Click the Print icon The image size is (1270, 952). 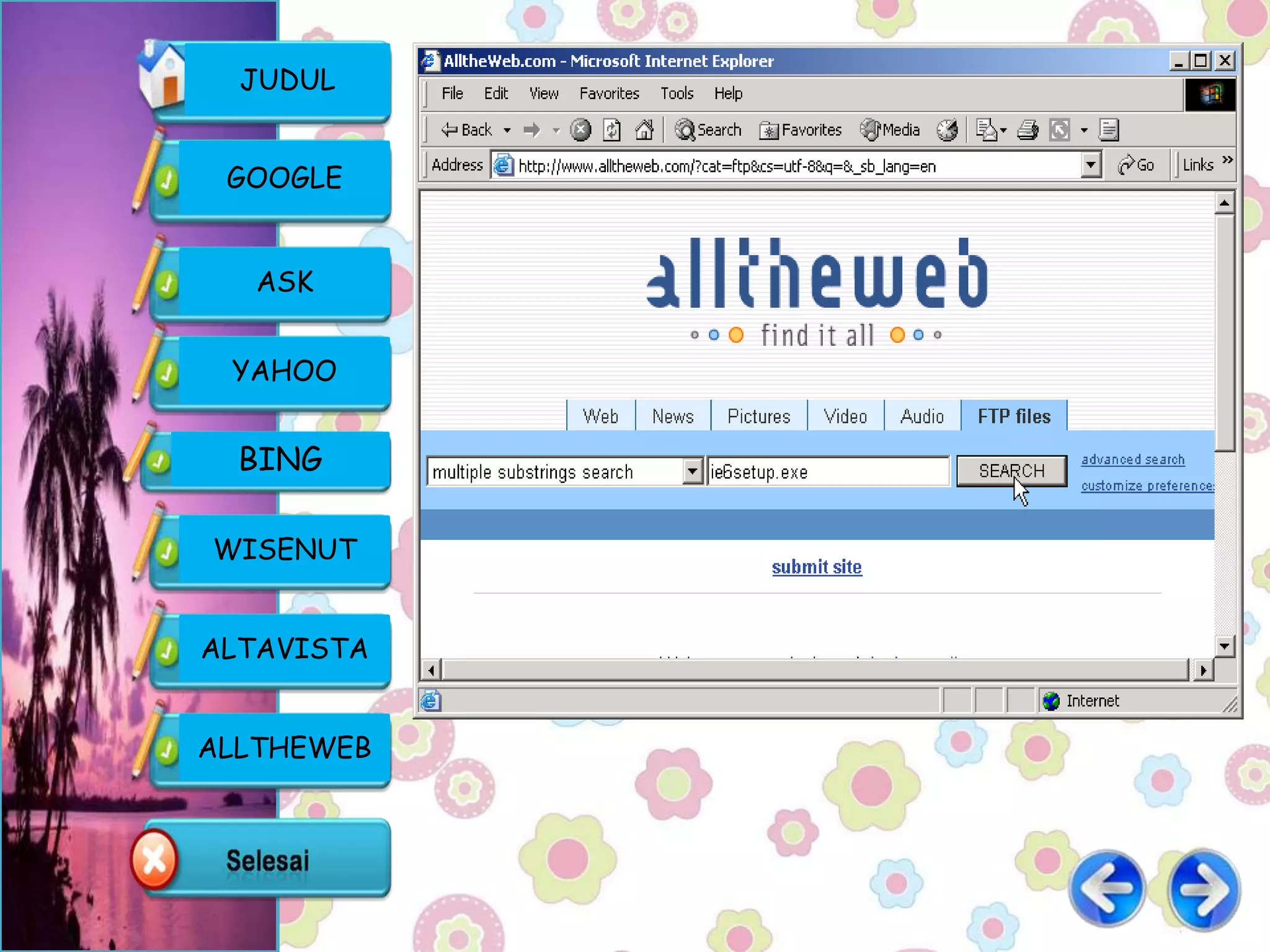click(1028, 130)
